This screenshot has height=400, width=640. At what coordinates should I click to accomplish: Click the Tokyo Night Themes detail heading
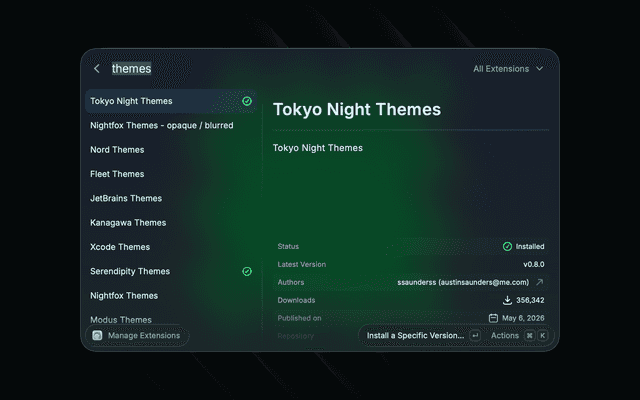coord(357,109)
